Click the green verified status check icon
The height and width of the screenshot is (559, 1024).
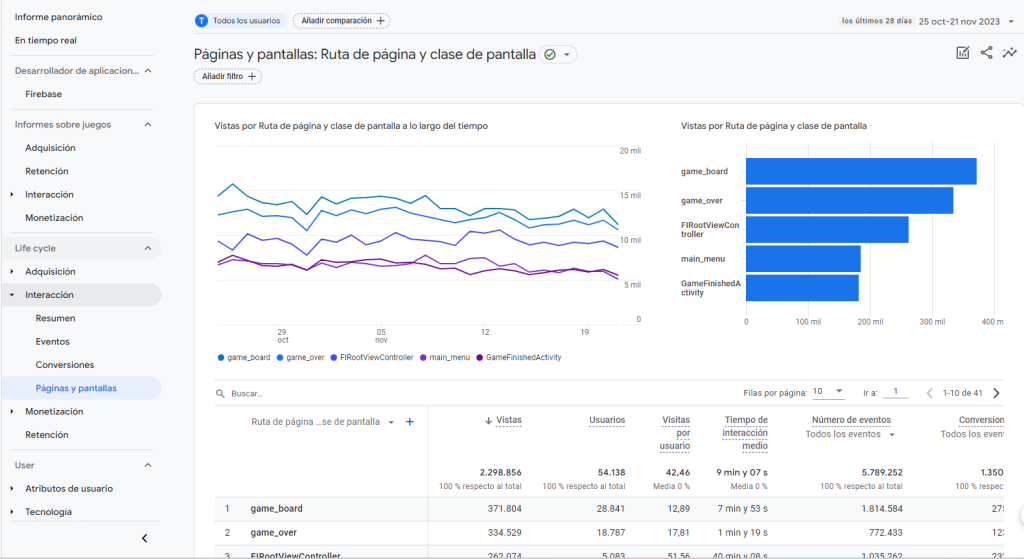550,55
